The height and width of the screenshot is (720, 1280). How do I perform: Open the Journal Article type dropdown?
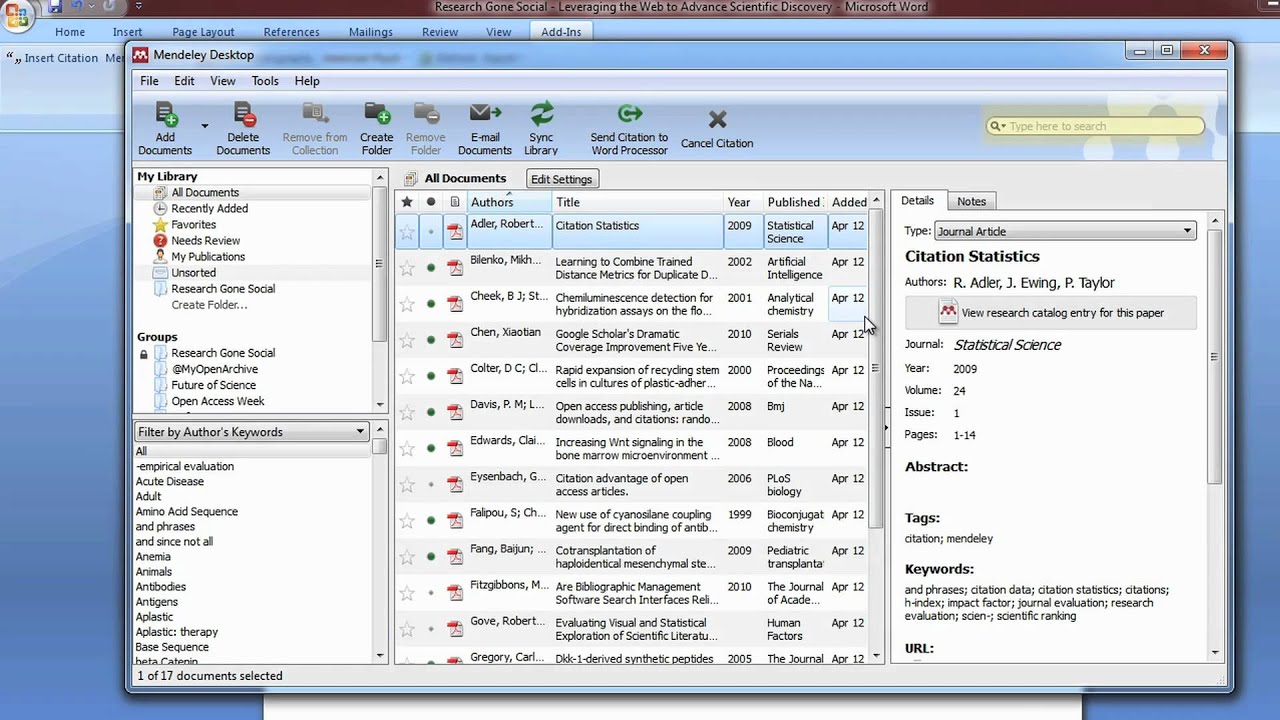click(x=1063, y=231)
